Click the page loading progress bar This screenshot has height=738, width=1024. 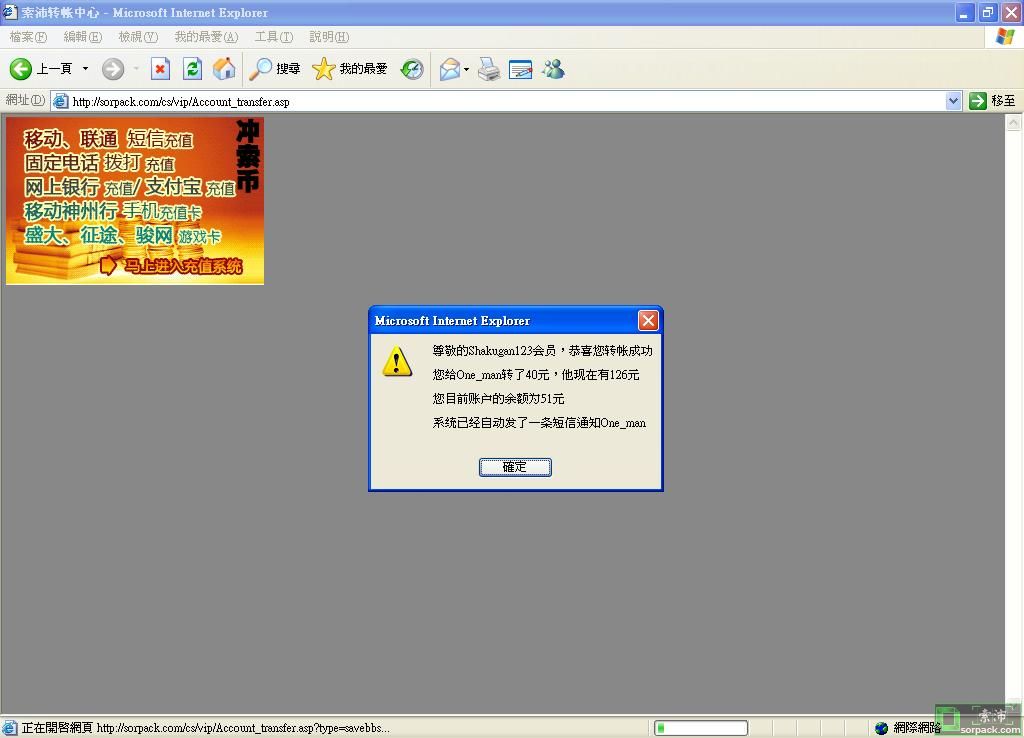tap(700, 728)
